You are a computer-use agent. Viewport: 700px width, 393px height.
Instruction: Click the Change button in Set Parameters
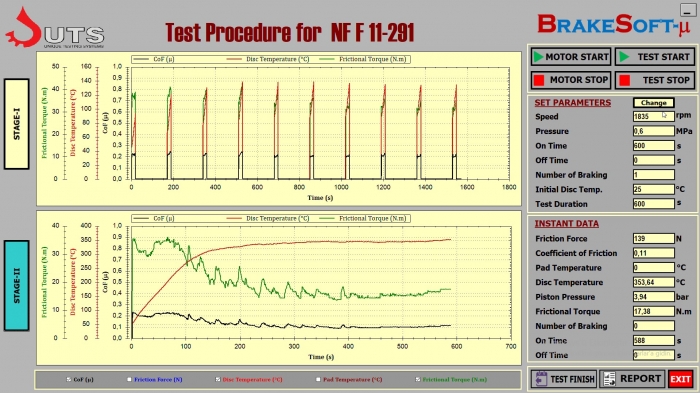[654, 103]
